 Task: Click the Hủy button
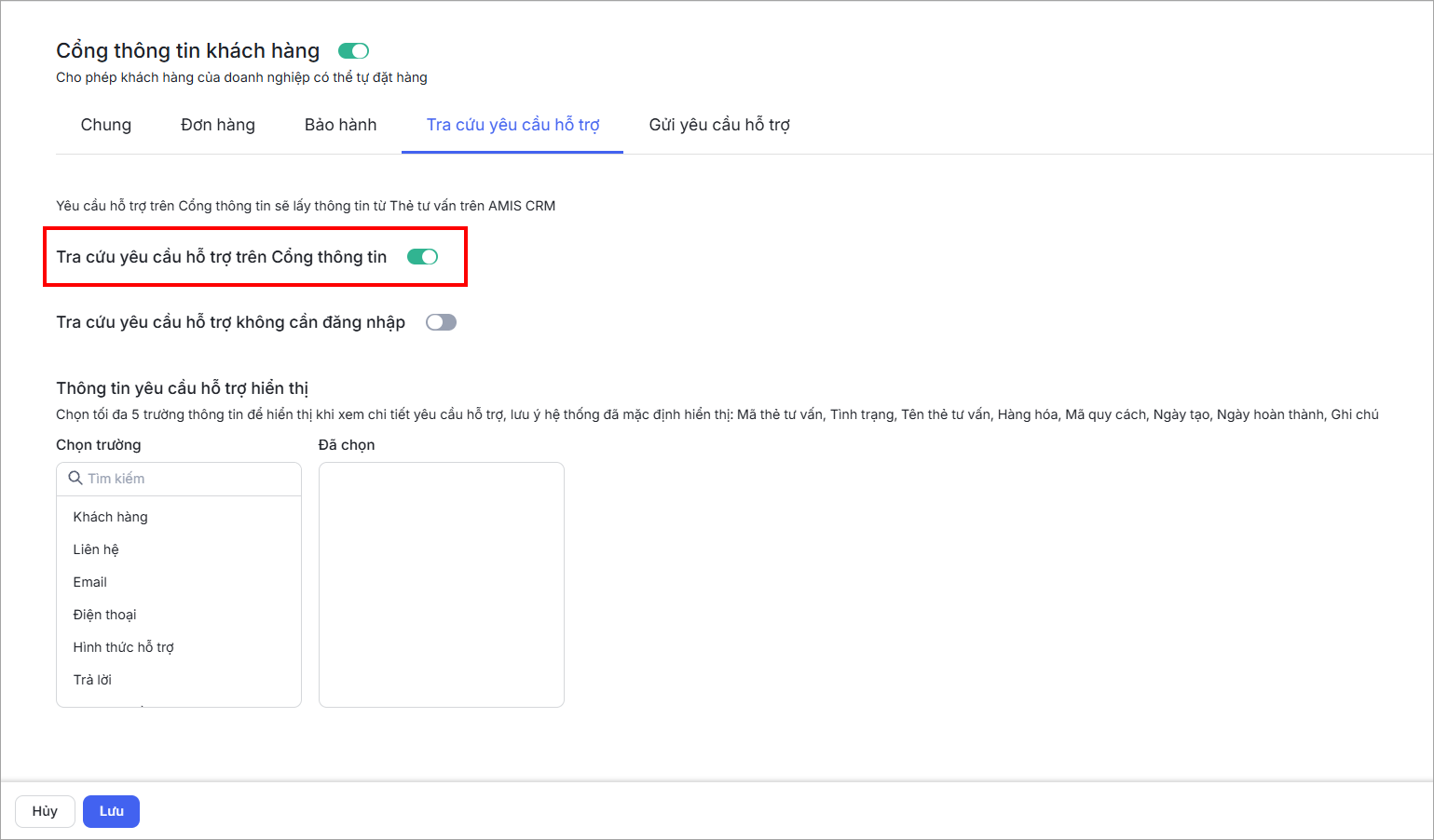pyautogui.click(x=45, y=811)
